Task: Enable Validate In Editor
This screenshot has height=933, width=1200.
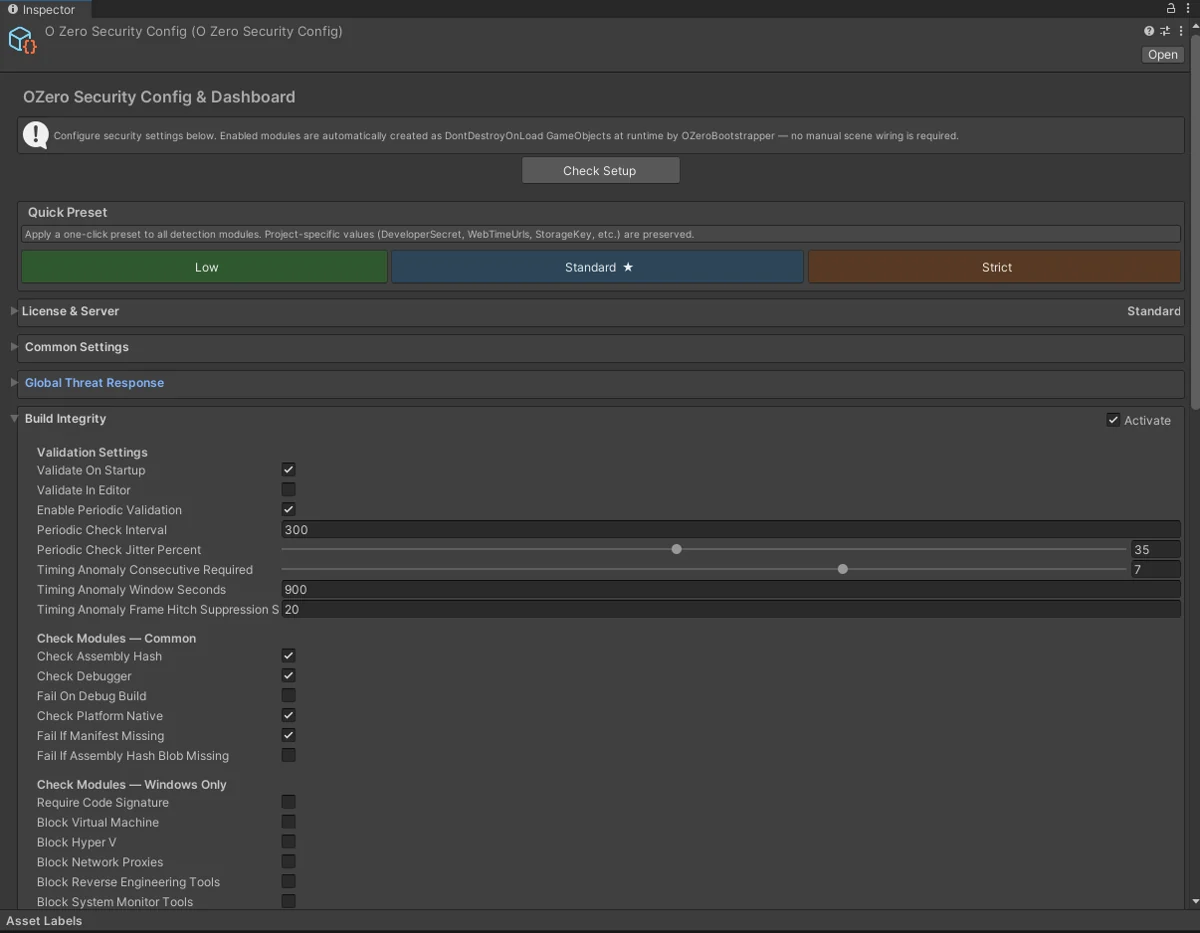Action: (288, 490)
